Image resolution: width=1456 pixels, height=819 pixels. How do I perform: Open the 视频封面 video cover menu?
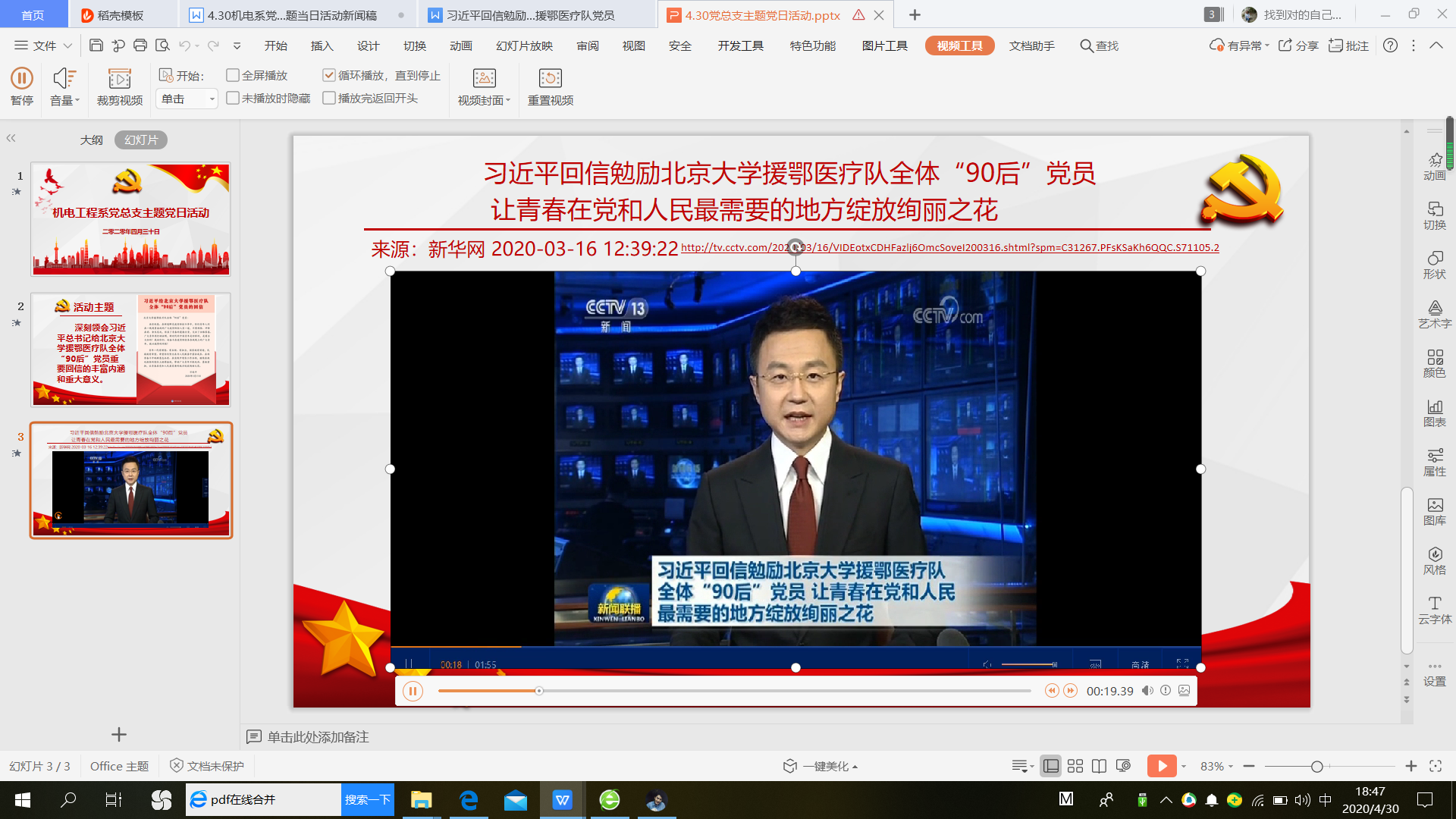[484, 86]
